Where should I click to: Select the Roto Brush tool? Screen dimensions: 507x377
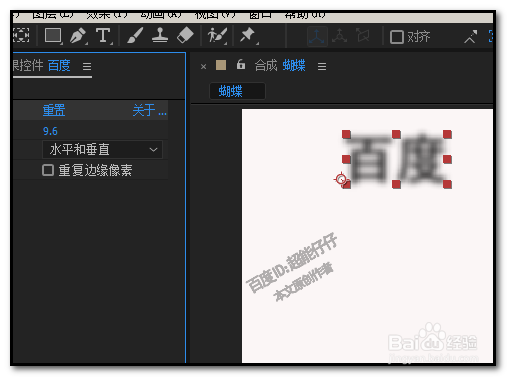point(217,35)
